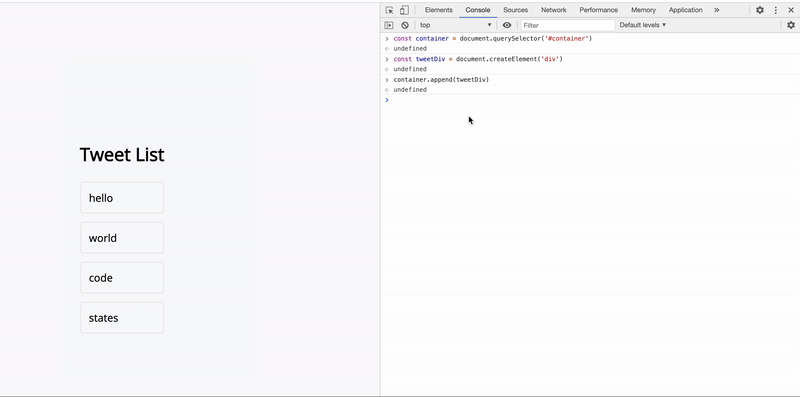
Task: Toggle the live expression eye icon
Action: (x=507, y=25)
